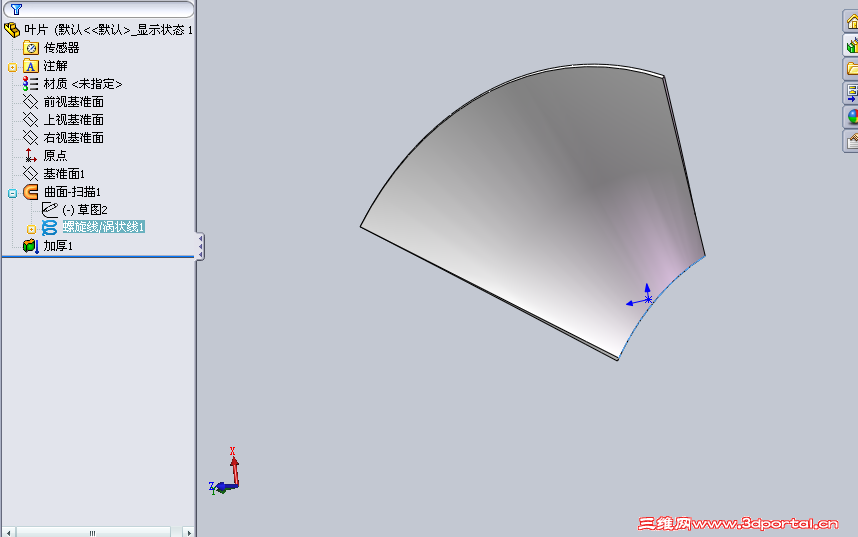Collapse the feature tree panel with its side handle
This screenshot has width=858, height=537.
[x=200, y=246]
